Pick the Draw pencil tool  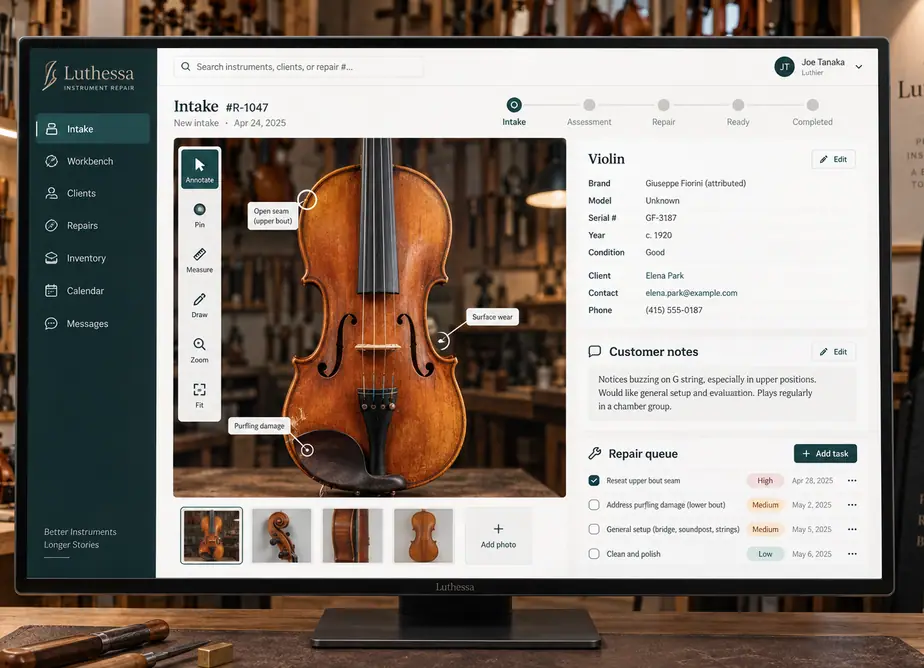pyautogui.click(x=200, y=305)
